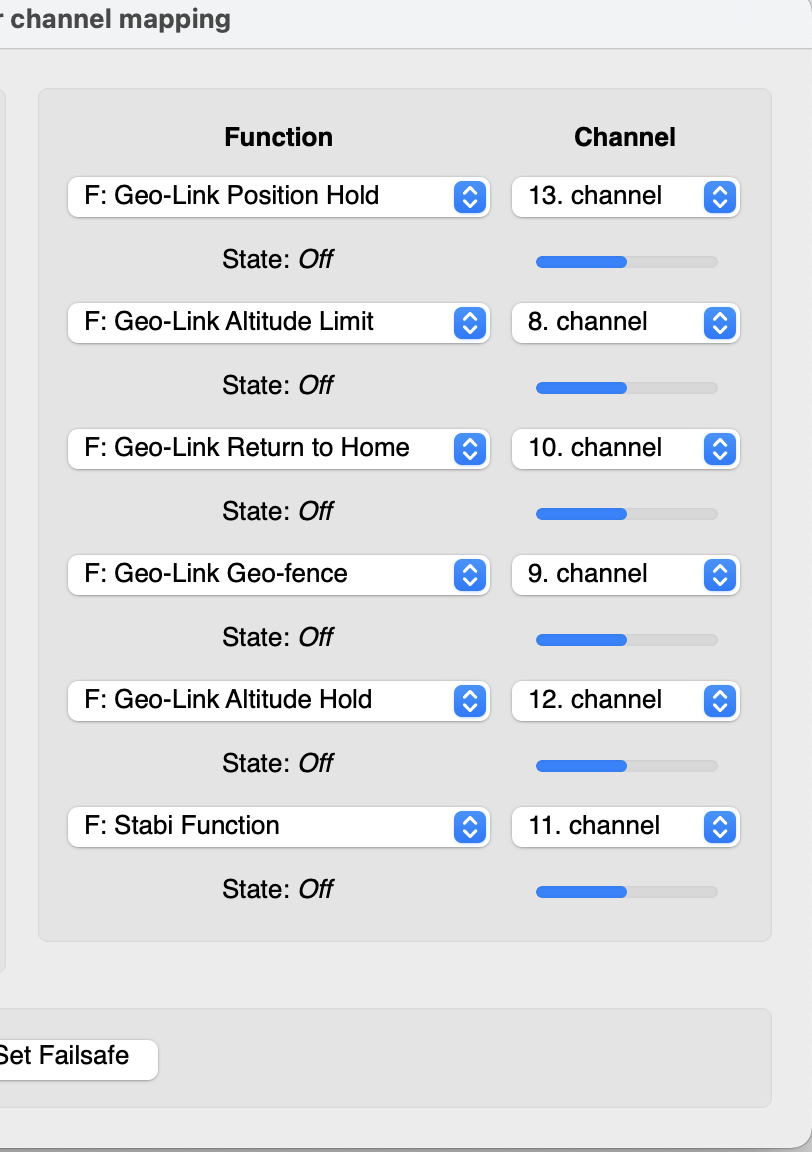Click the Altitude Limit channel level bar
Screen dimensions: 812x1152
pyautogui.click(x=626, y=388)
